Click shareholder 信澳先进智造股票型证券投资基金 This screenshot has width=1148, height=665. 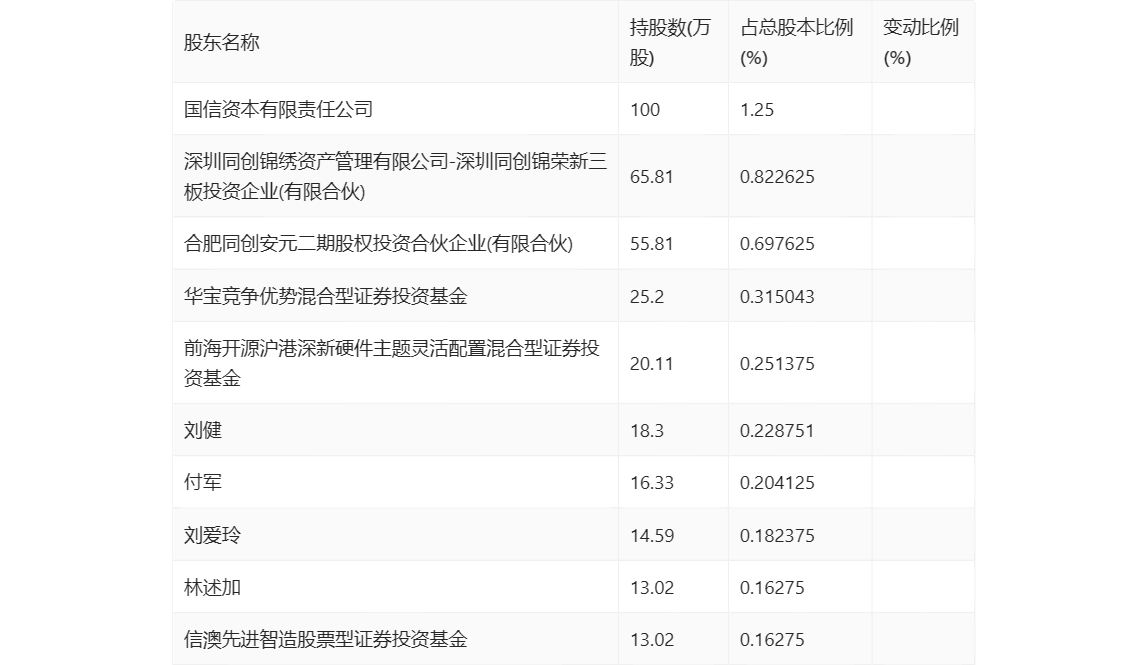click(326, 639)
